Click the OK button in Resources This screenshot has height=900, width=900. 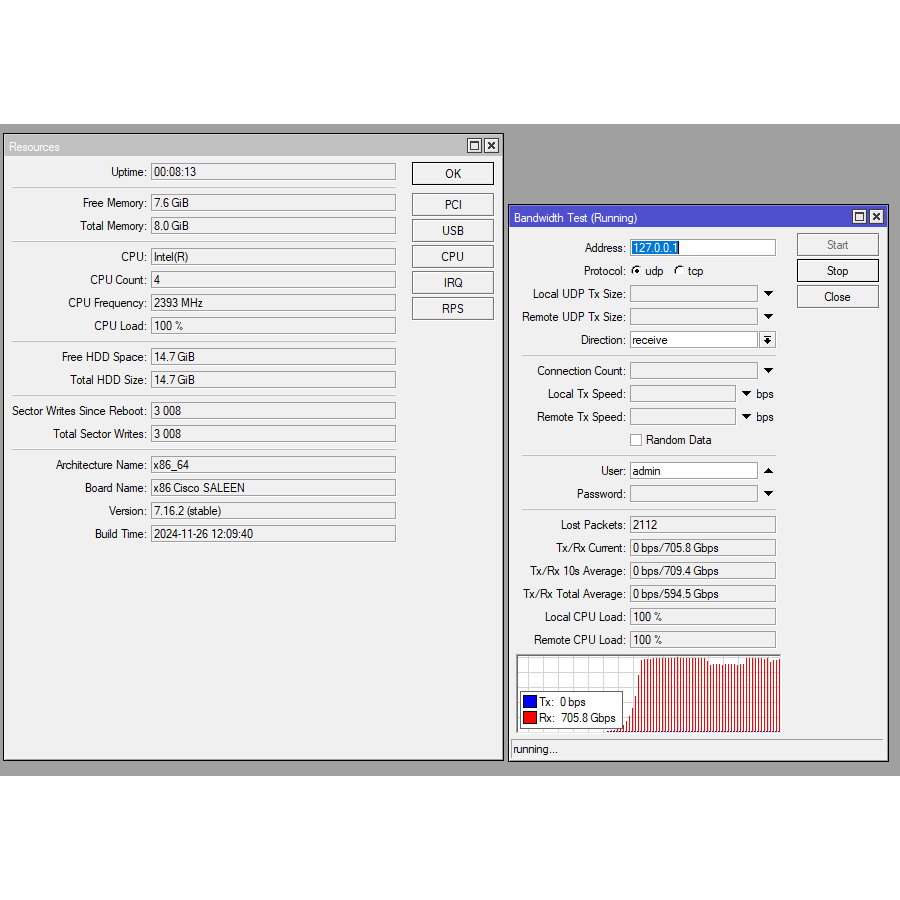tap(452, 174)
